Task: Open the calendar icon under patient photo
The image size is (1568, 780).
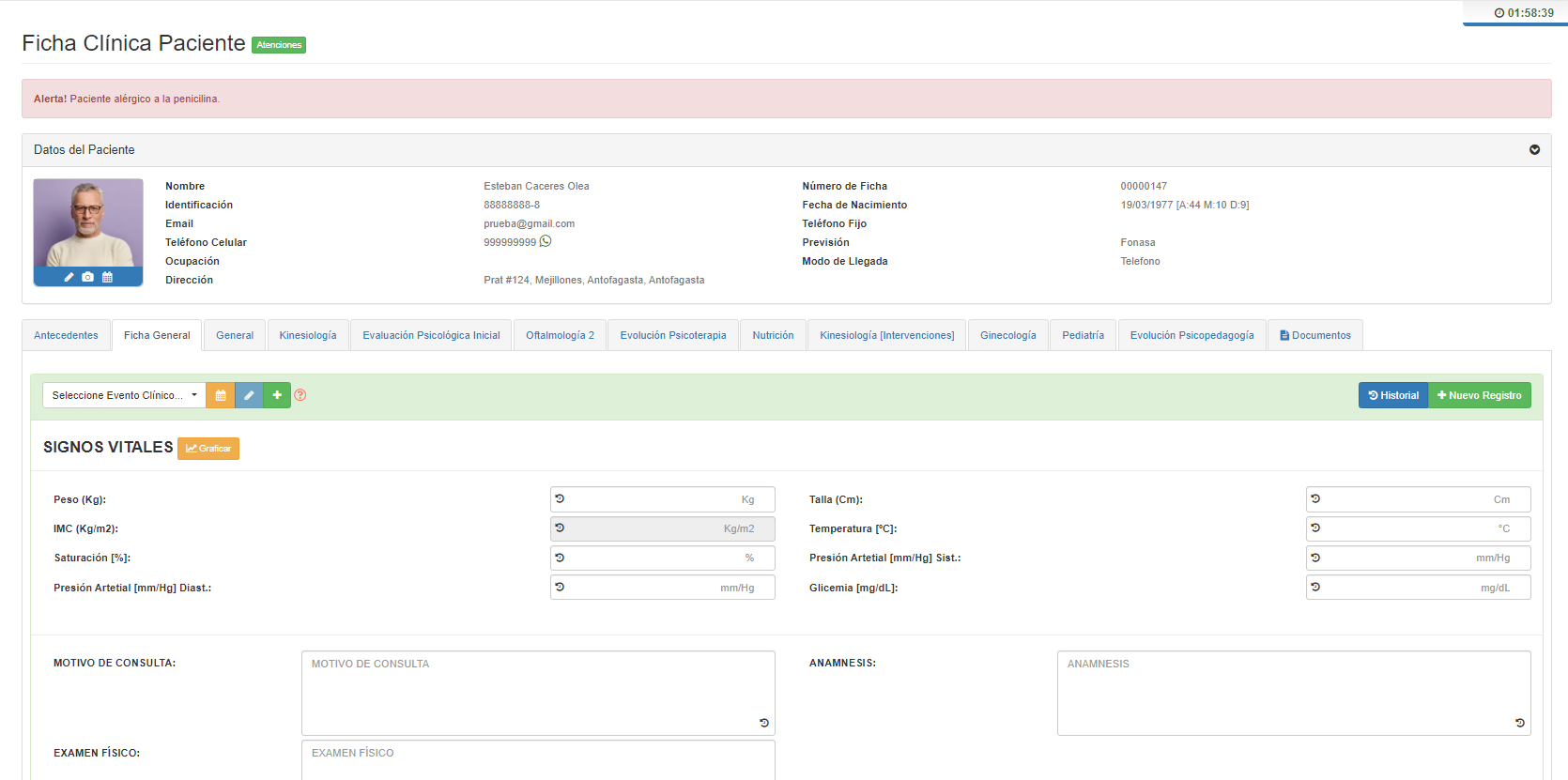Action: pyautogui.click(x=107, y=277)
